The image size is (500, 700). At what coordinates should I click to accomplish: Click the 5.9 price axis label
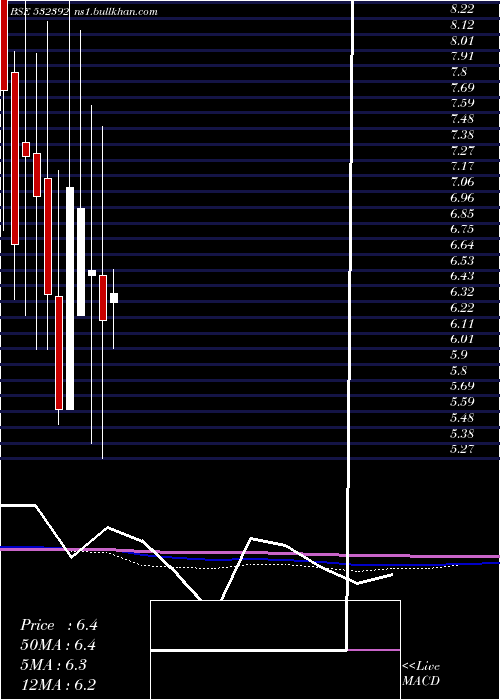(459, 355)
